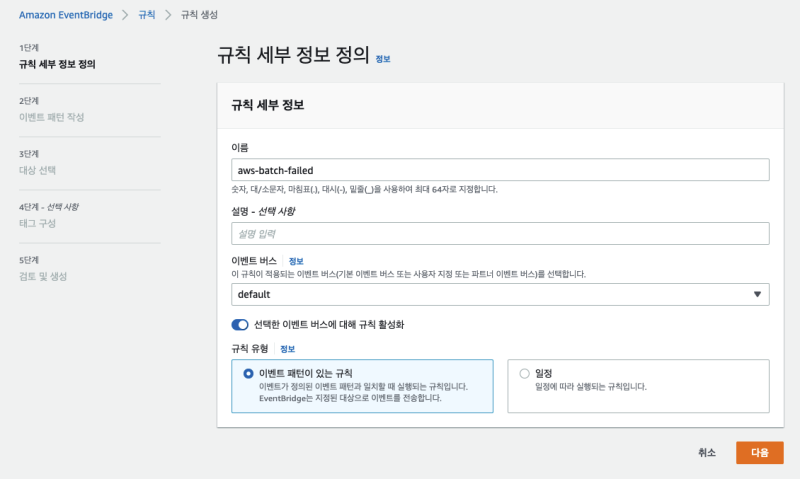
Task: Open the 규칙 breadcrumb link
Action: [x=146, y=15]
